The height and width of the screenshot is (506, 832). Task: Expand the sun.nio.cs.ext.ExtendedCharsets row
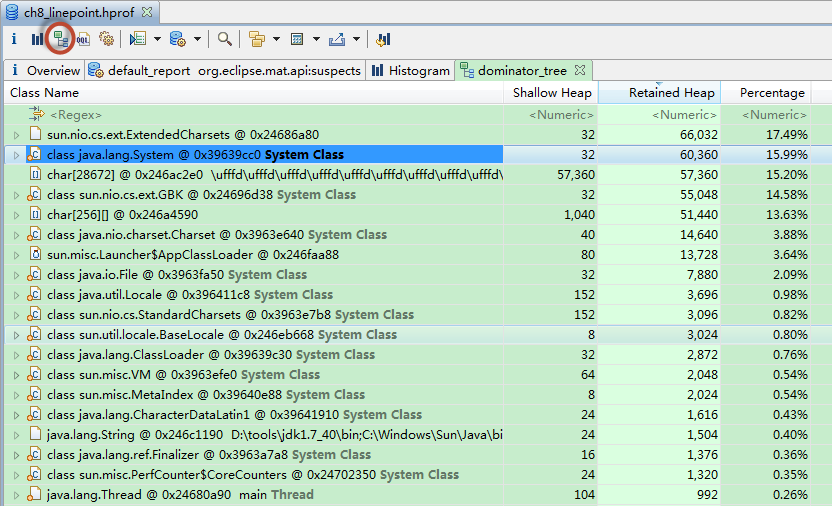(x=16, y=135)
